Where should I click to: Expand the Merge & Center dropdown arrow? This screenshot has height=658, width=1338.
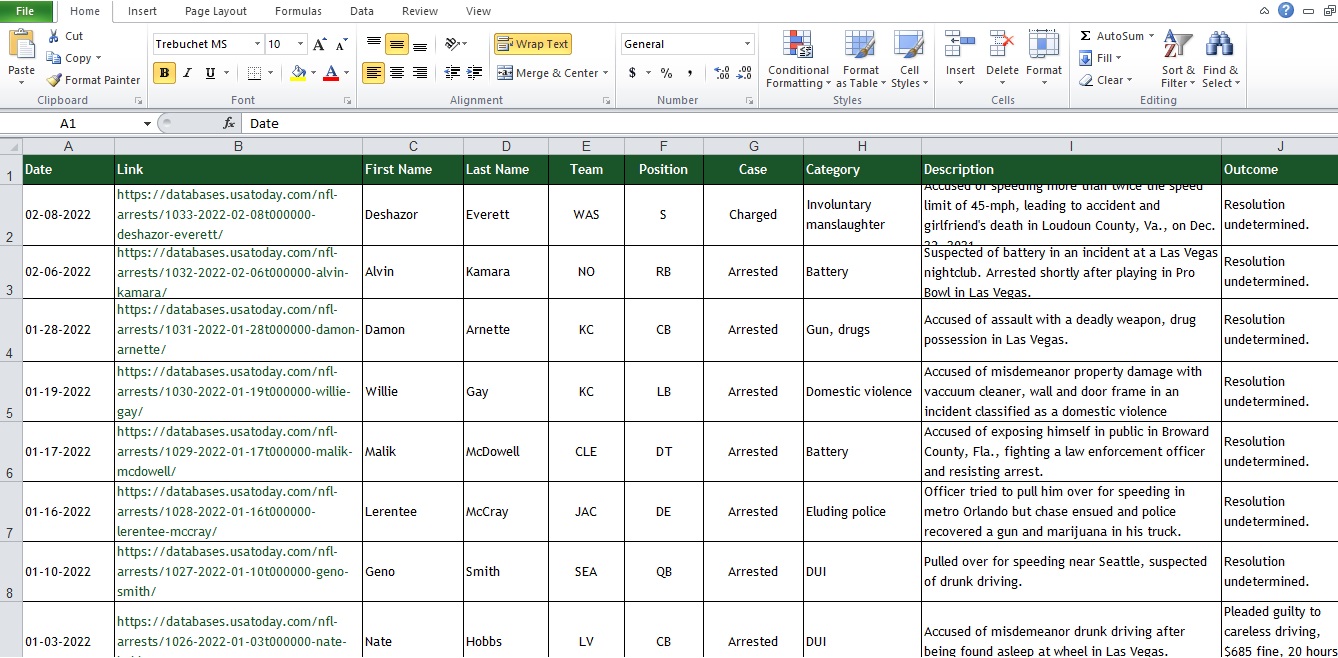pyautogui.click(x=606, y=73)
